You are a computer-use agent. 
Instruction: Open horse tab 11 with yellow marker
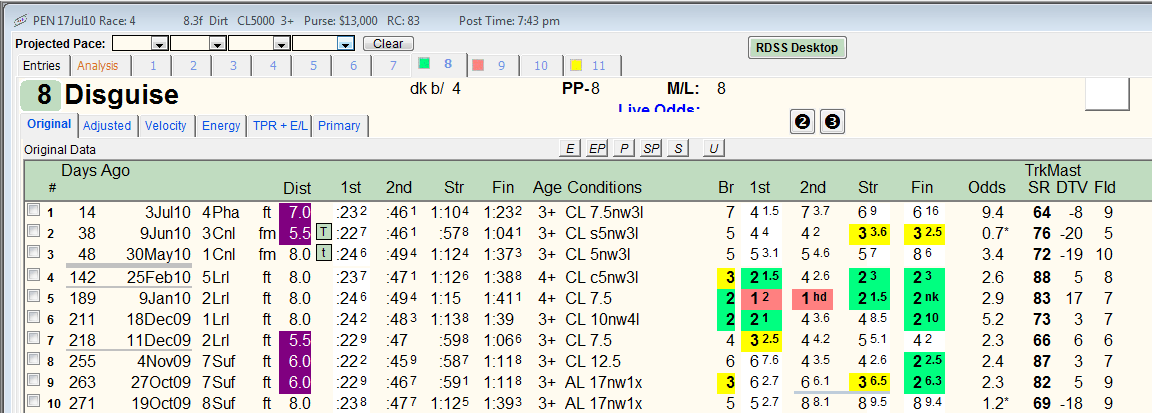click(592, 65)
